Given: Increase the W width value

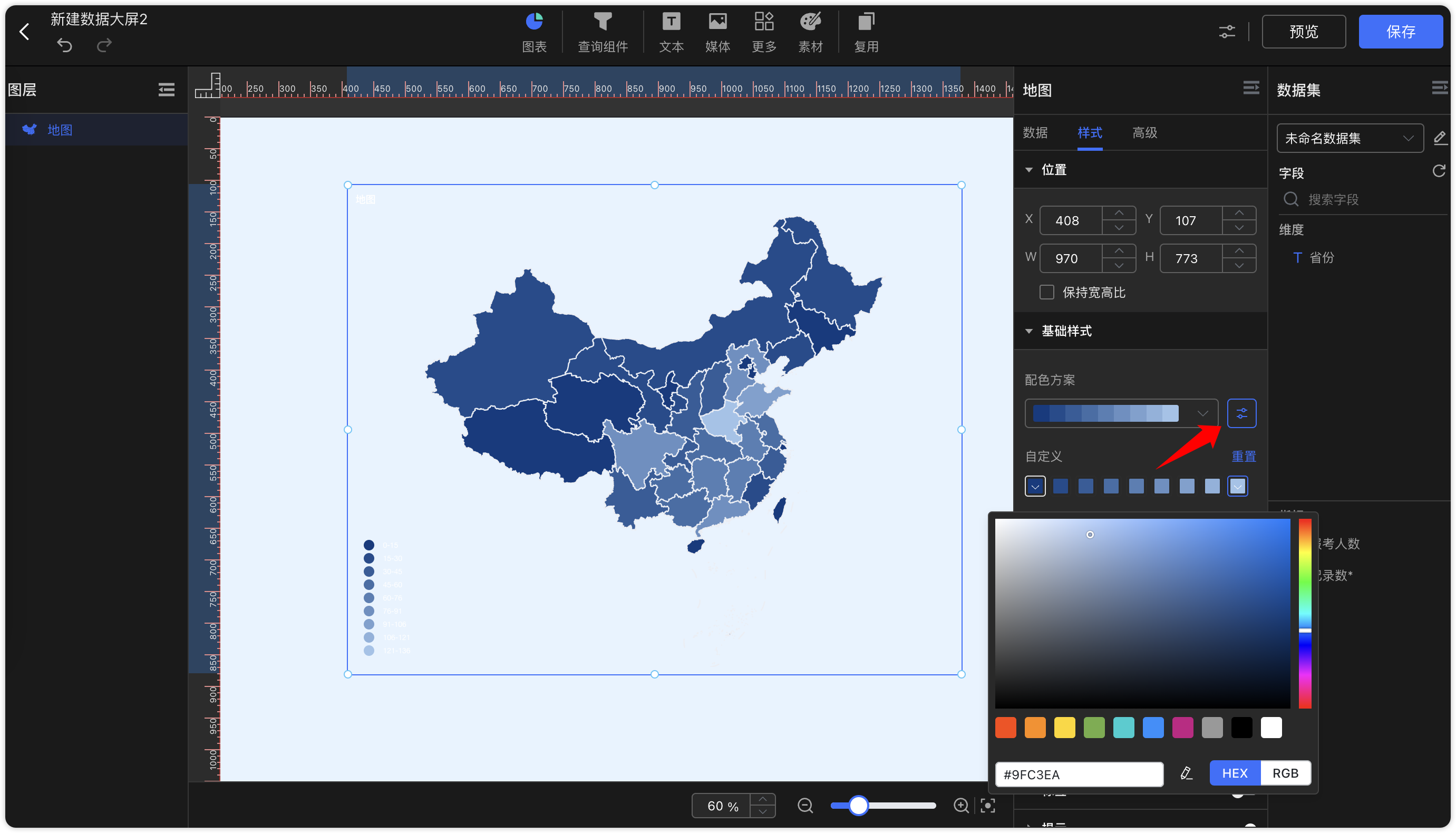Looking at the screenshot, I should (1119, 250).
